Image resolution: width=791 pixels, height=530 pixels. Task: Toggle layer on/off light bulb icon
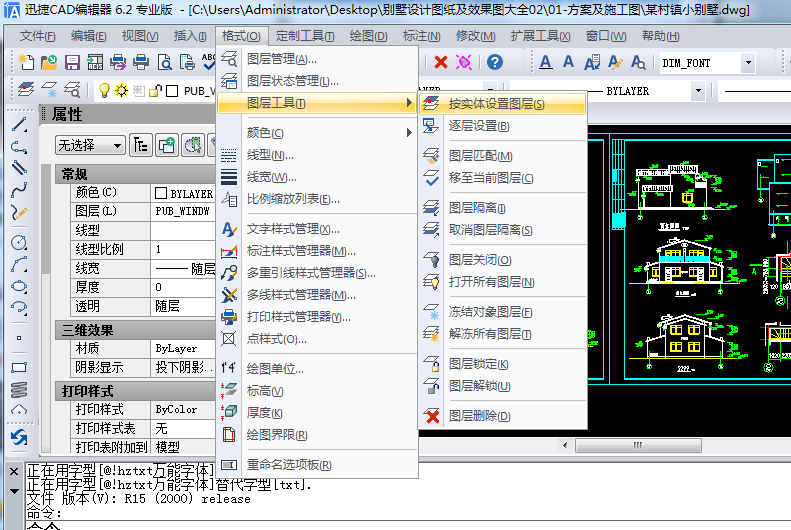pyautogui.click(x=104, y=90)
